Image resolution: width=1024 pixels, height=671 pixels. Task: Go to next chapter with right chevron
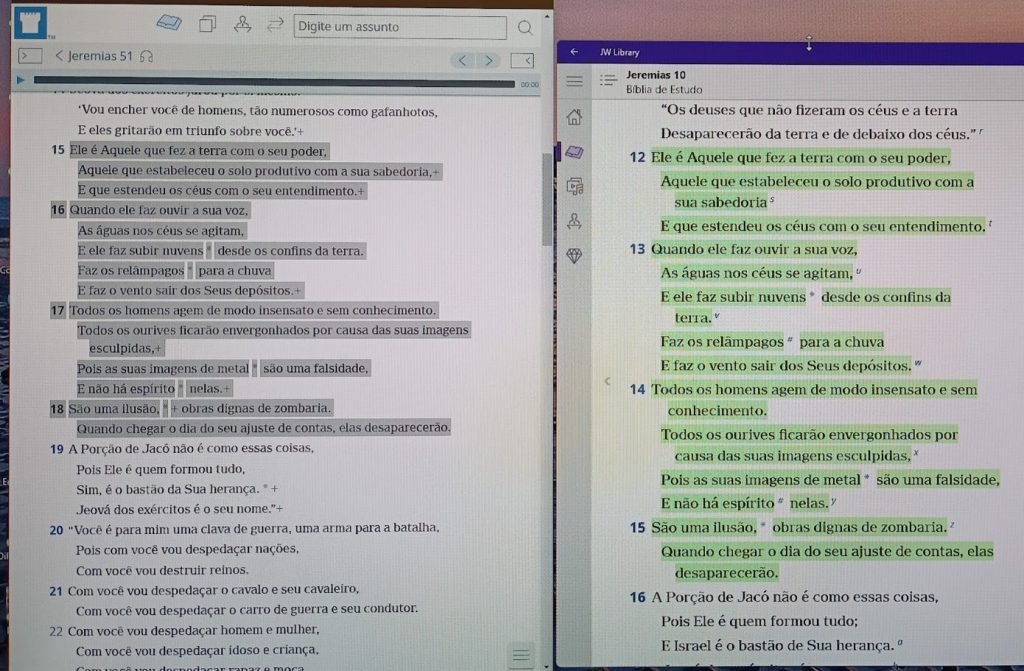[488, 61]
